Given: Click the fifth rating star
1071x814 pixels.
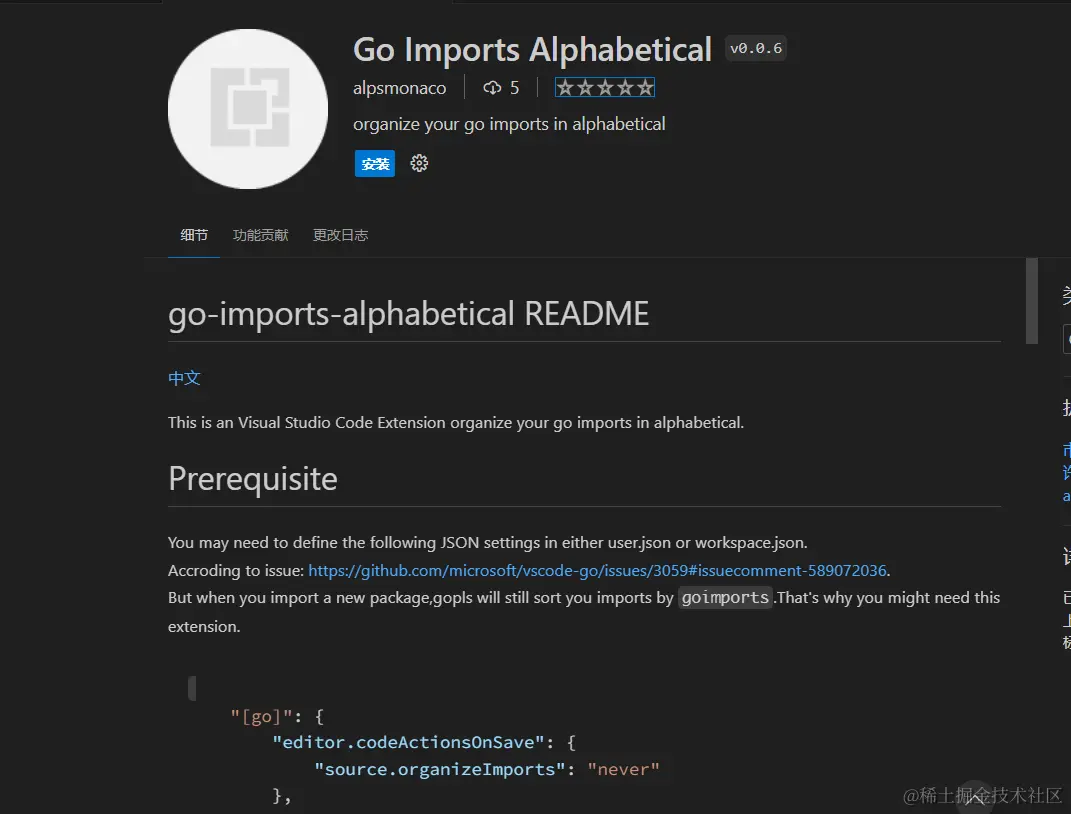Looking at the screenshot, I should pos(645,88).
